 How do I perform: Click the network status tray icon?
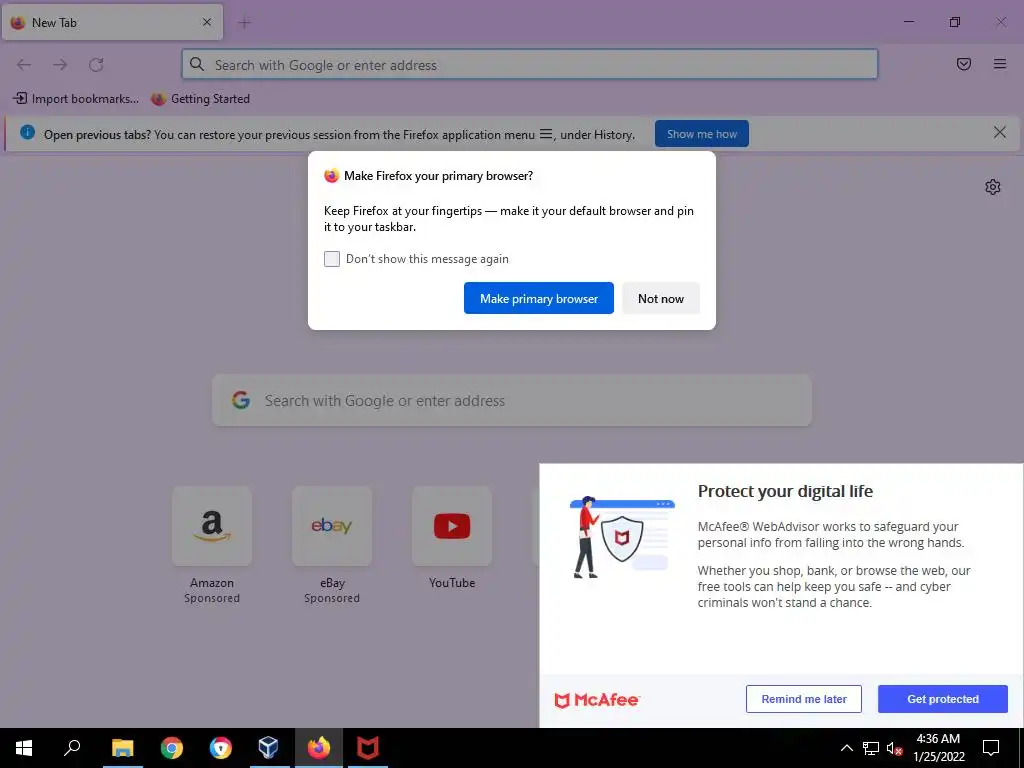click(871, 748)
